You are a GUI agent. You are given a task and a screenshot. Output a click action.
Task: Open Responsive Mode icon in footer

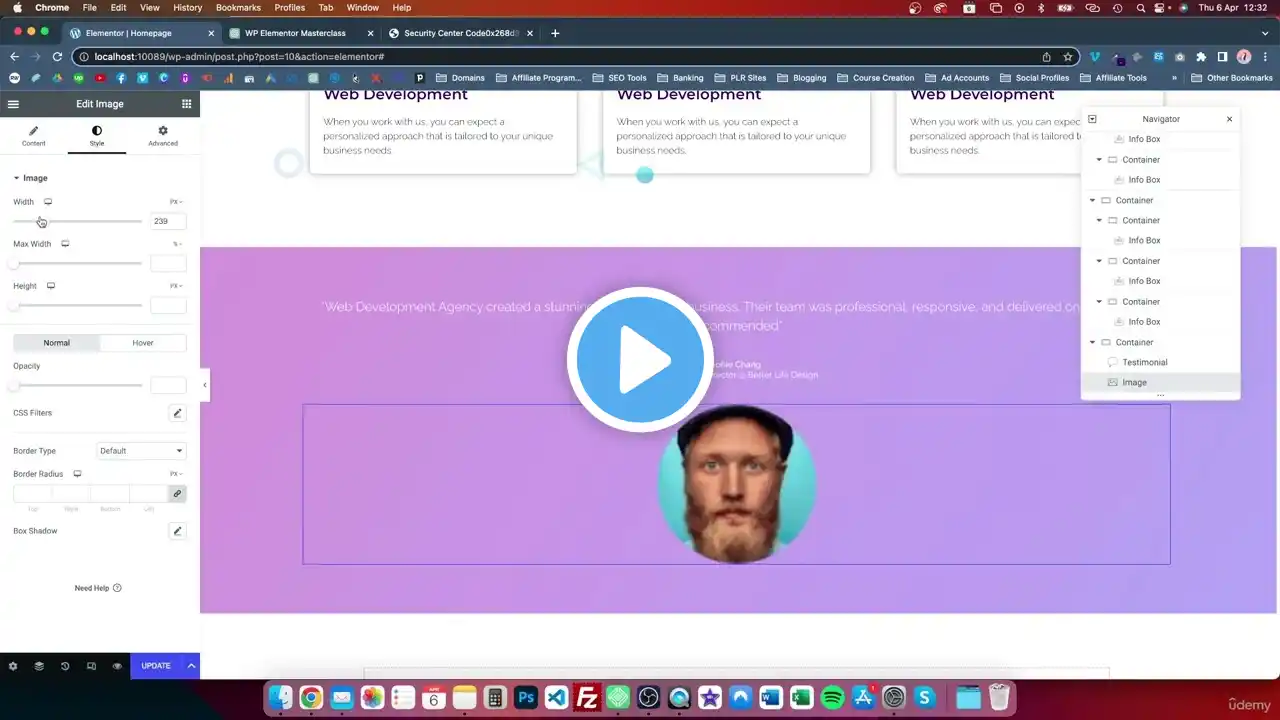click(91, 666)
